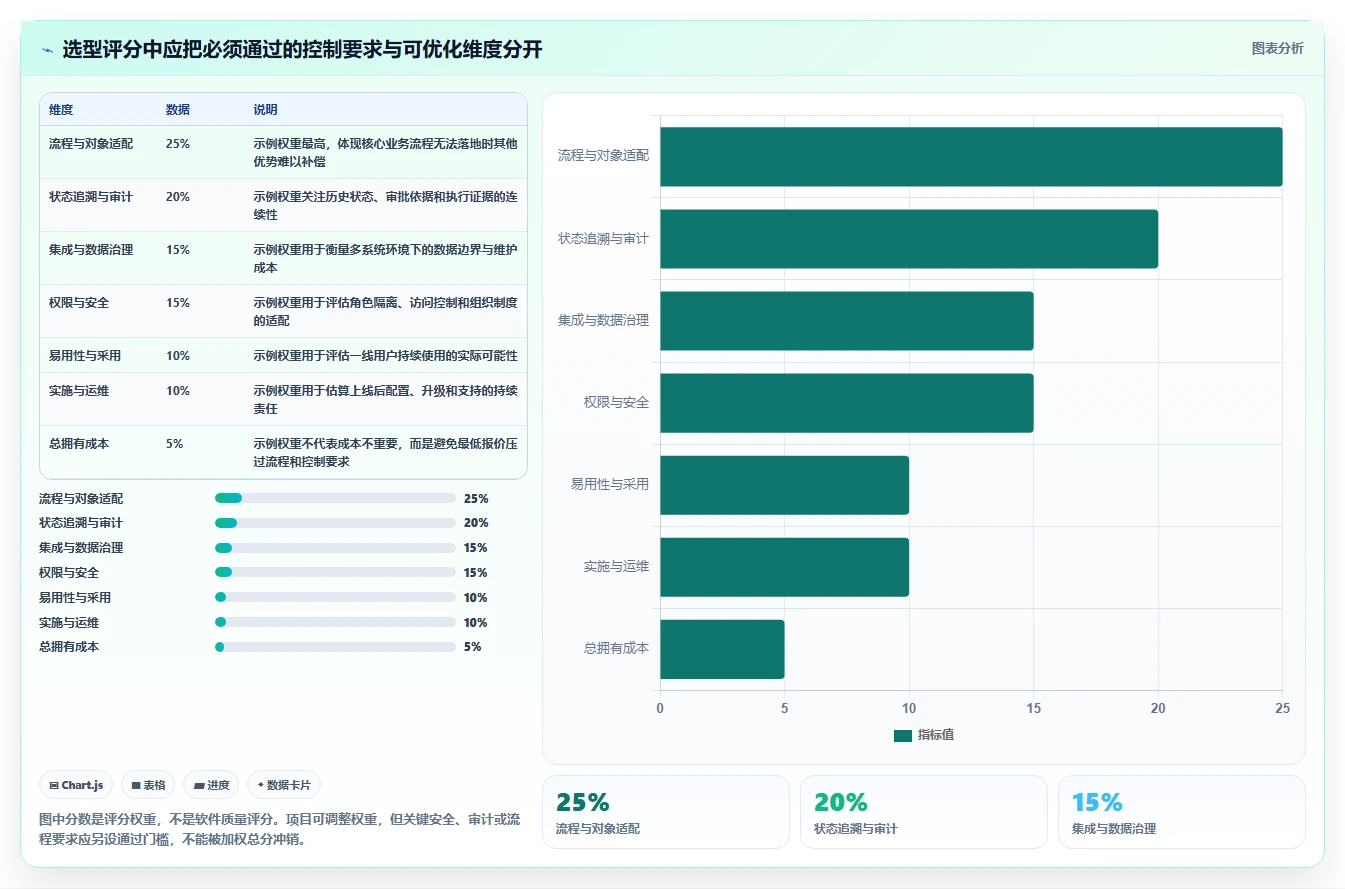Click the 维度 column header

[61, 109]
